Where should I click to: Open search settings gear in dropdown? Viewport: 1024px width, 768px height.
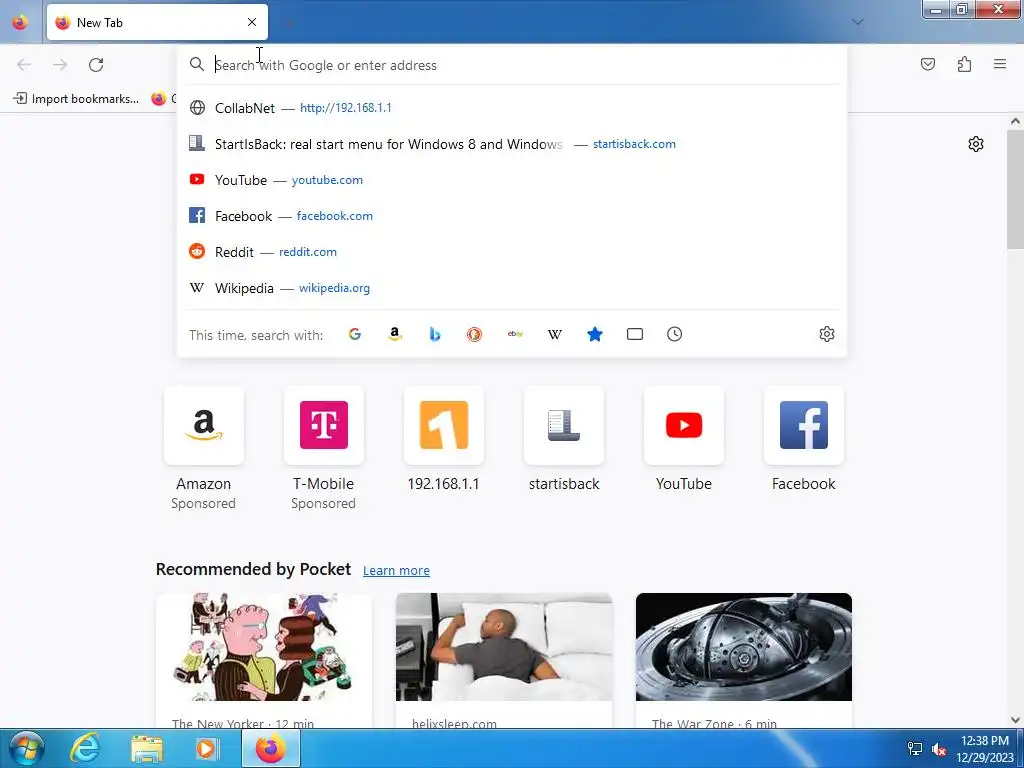(x=827, y=334)
